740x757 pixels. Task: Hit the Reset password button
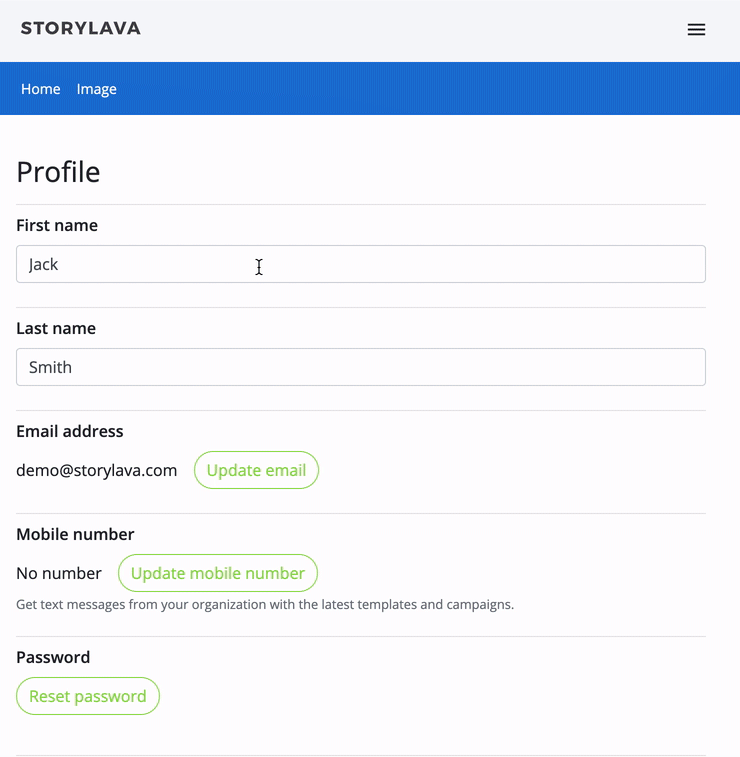tap(88, 696)
